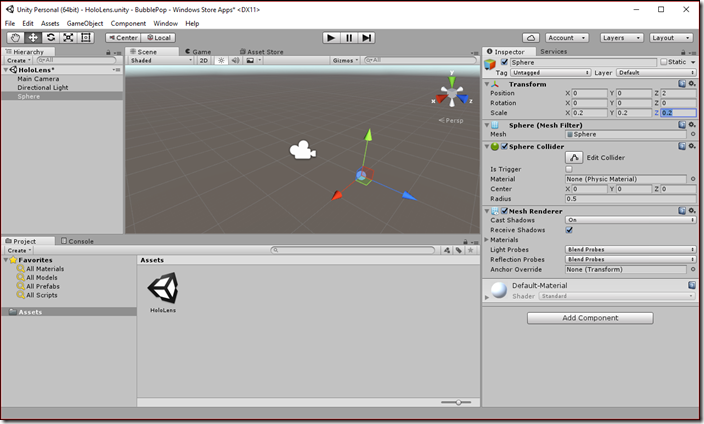Toggle Local handle orientation
The height and width of the screenshot is (424, 704).
point(158,38)
